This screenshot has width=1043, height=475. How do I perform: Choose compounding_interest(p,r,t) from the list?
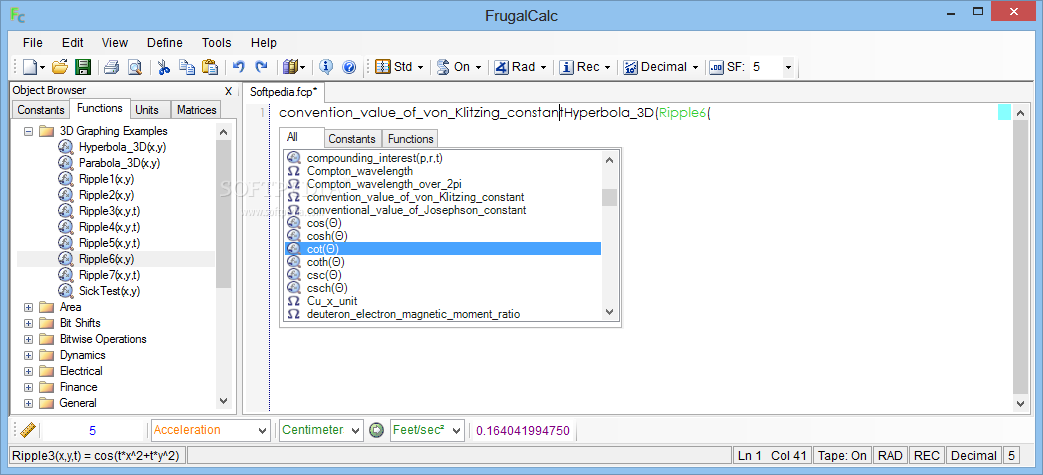click(374, 158)
